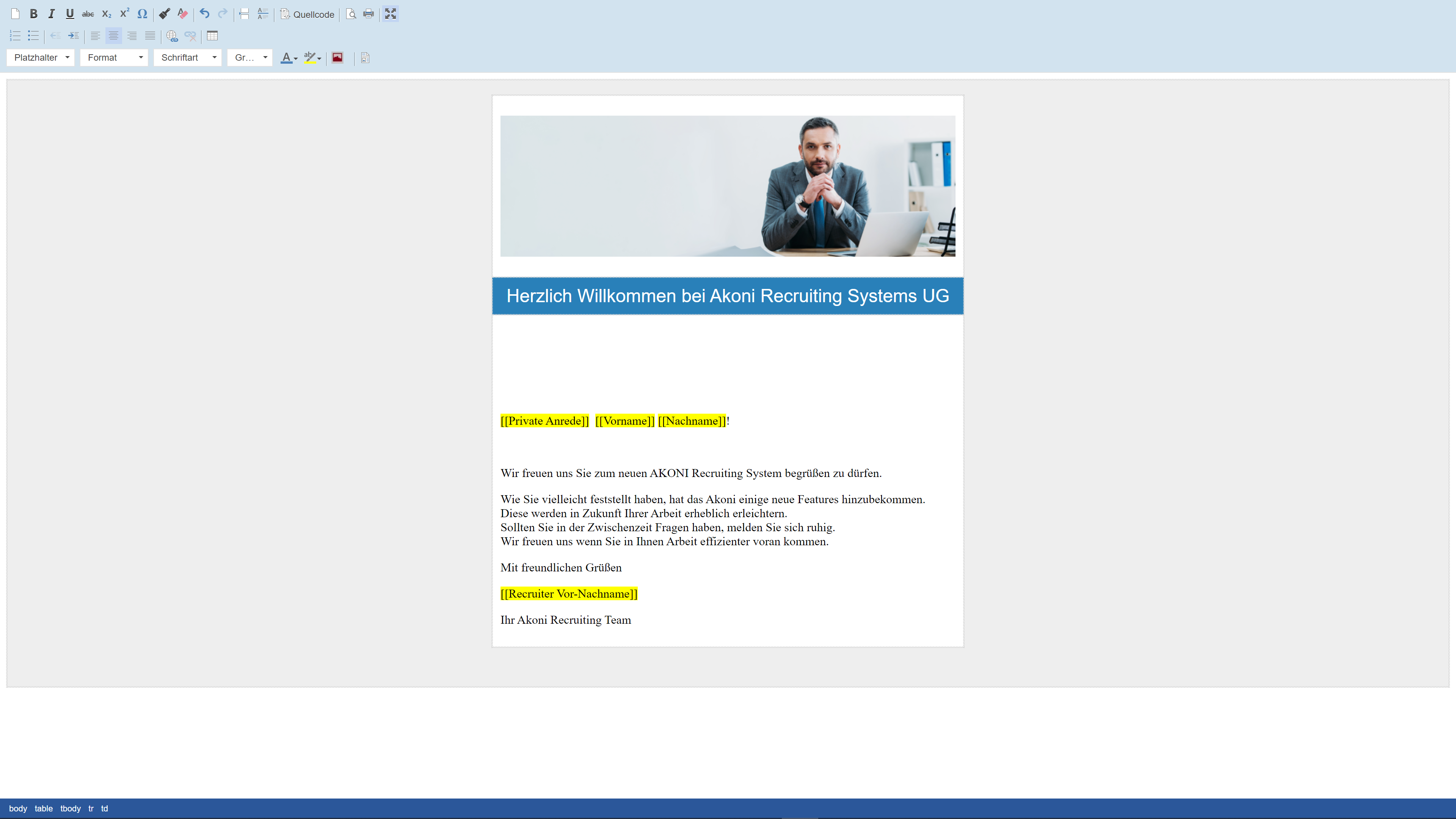This screenshot has height=819, width=1456.
Task: Insert a numbered list
Action: tap(15, 36)
